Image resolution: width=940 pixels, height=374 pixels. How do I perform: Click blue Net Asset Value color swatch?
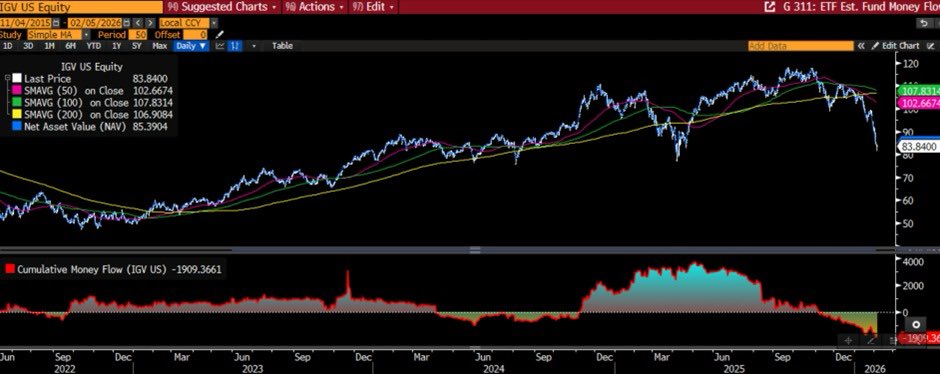tap(16, 126)
